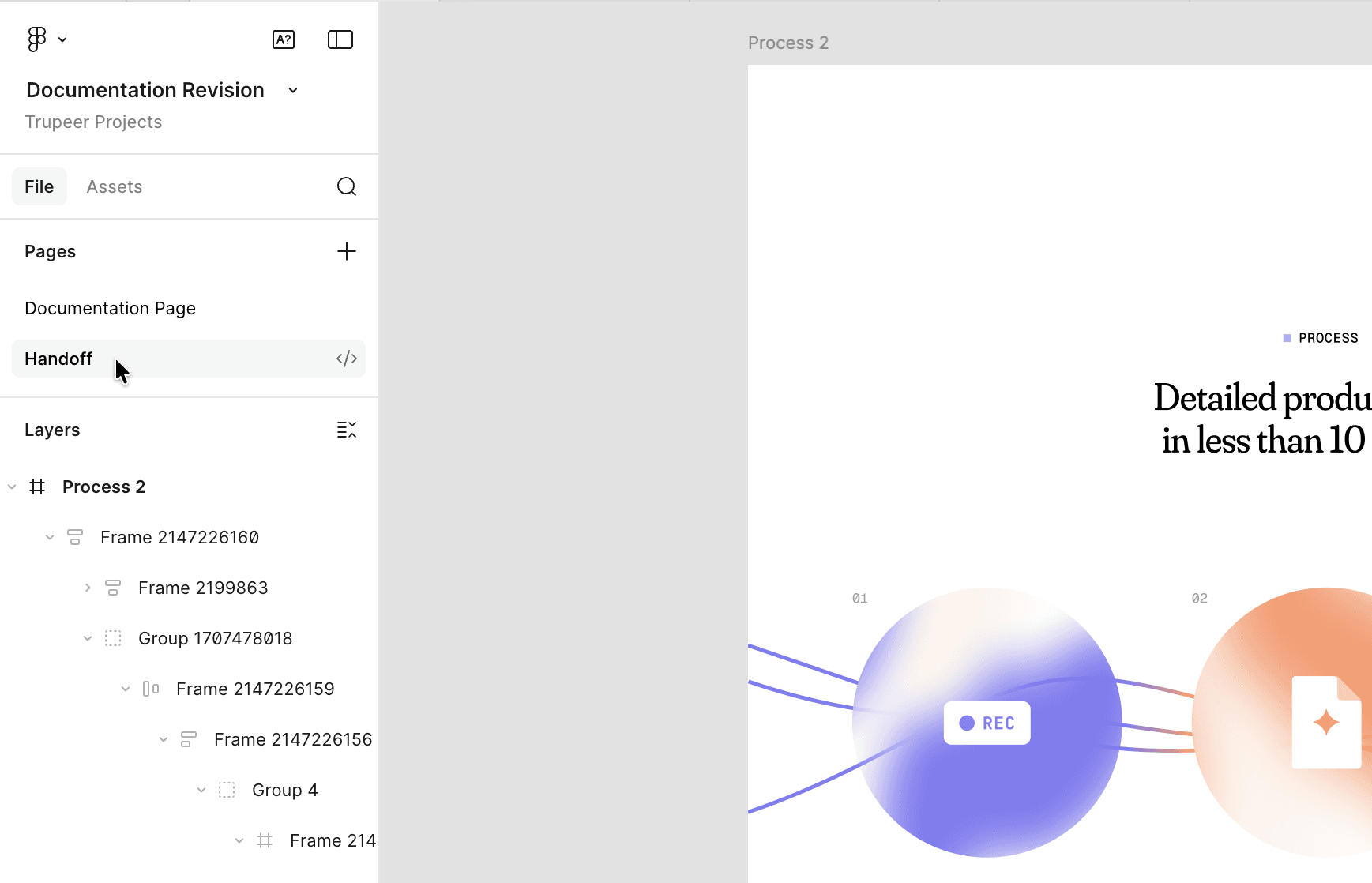Switch to the Assets tab

tap(115, 186)
